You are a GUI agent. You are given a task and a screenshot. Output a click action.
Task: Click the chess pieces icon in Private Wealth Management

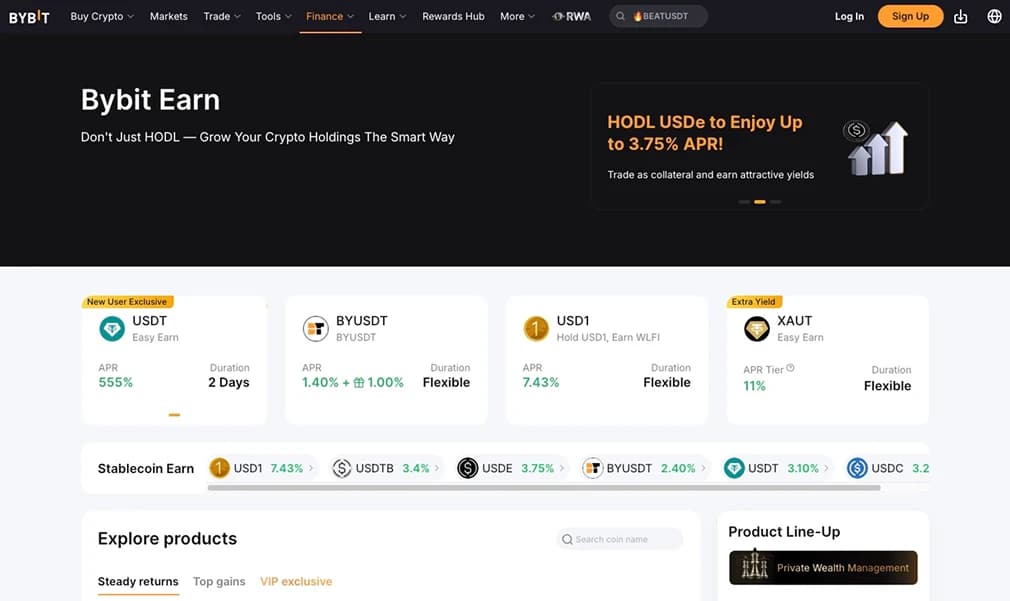(x=754, y=565)
